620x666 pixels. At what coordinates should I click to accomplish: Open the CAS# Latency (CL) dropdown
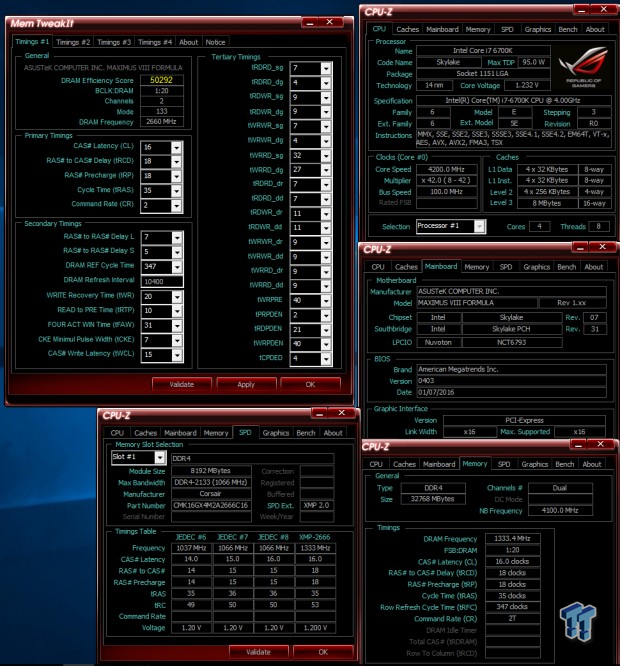pos(176,147)
